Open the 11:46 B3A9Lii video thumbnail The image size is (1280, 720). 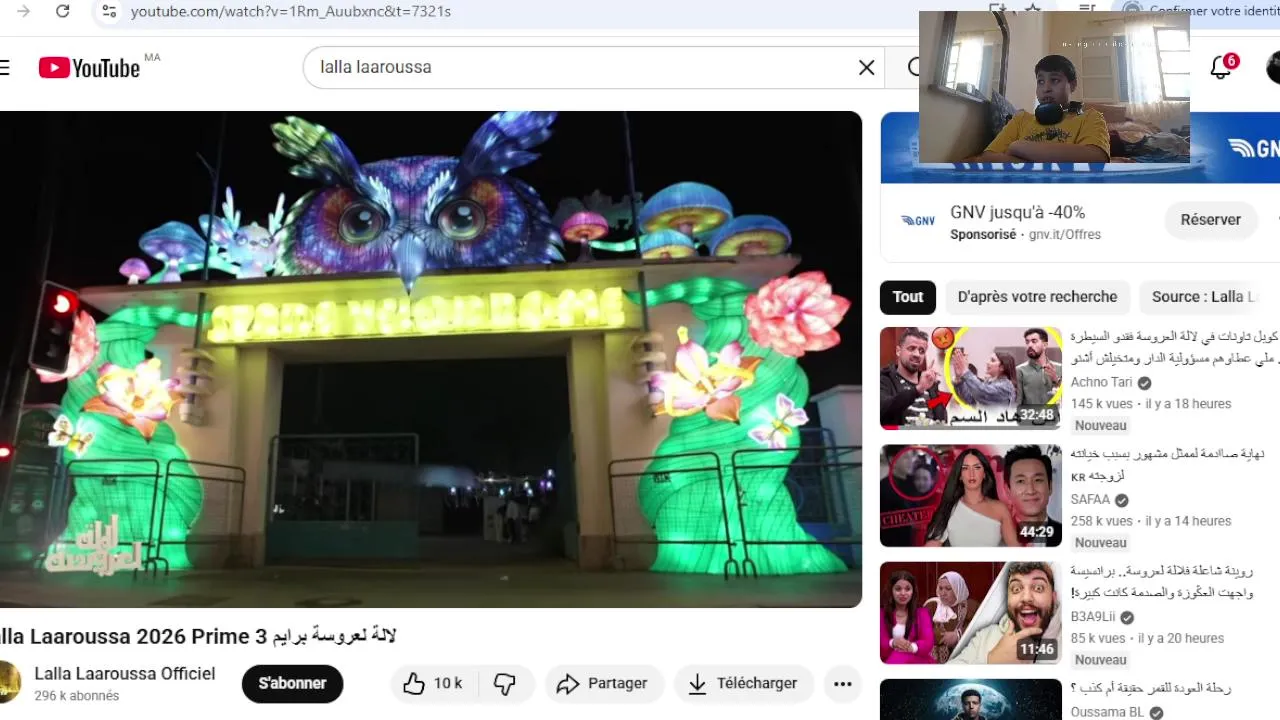(x=971, y=613)
